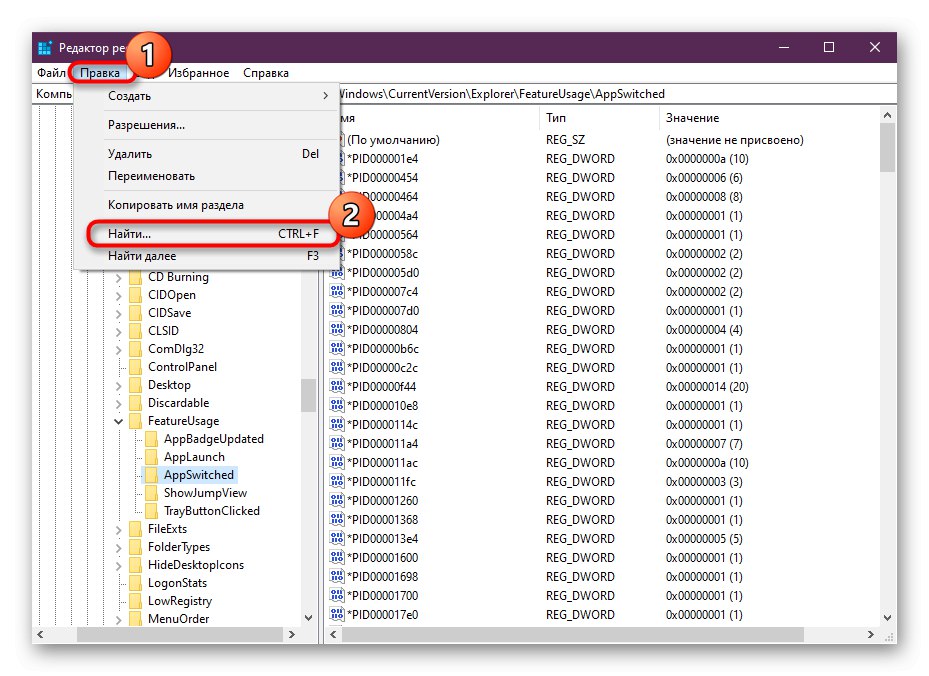Expand the CIDSave key
This screenshot has height=676, width=929.
(x=118, y=313)
